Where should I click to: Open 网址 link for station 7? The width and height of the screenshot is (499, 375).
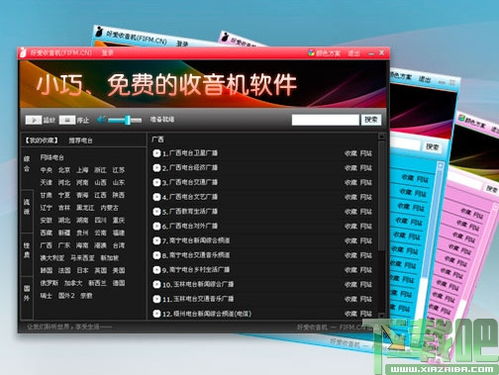(x=366, y=241)
